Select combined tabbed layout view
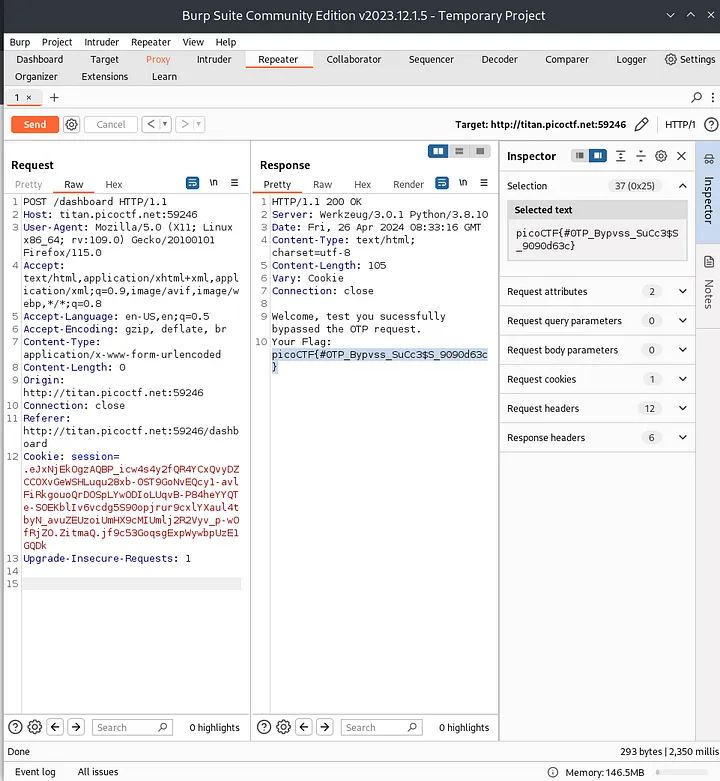 [480, 151]
